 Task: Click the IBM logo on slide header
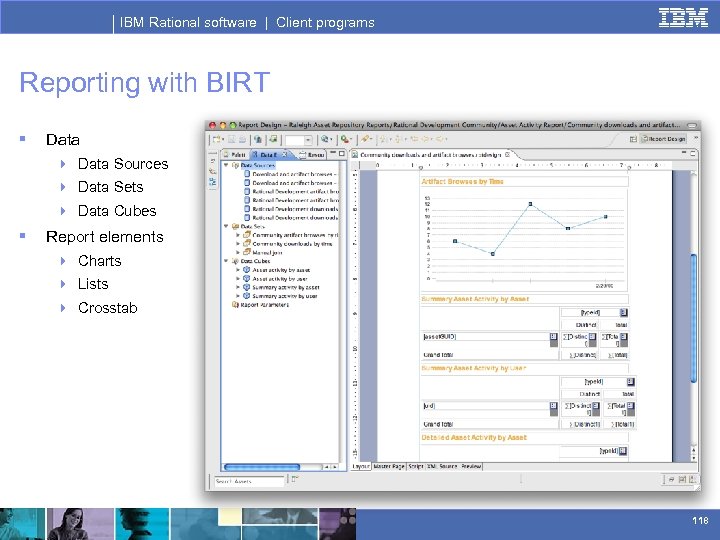click(683, 18)
